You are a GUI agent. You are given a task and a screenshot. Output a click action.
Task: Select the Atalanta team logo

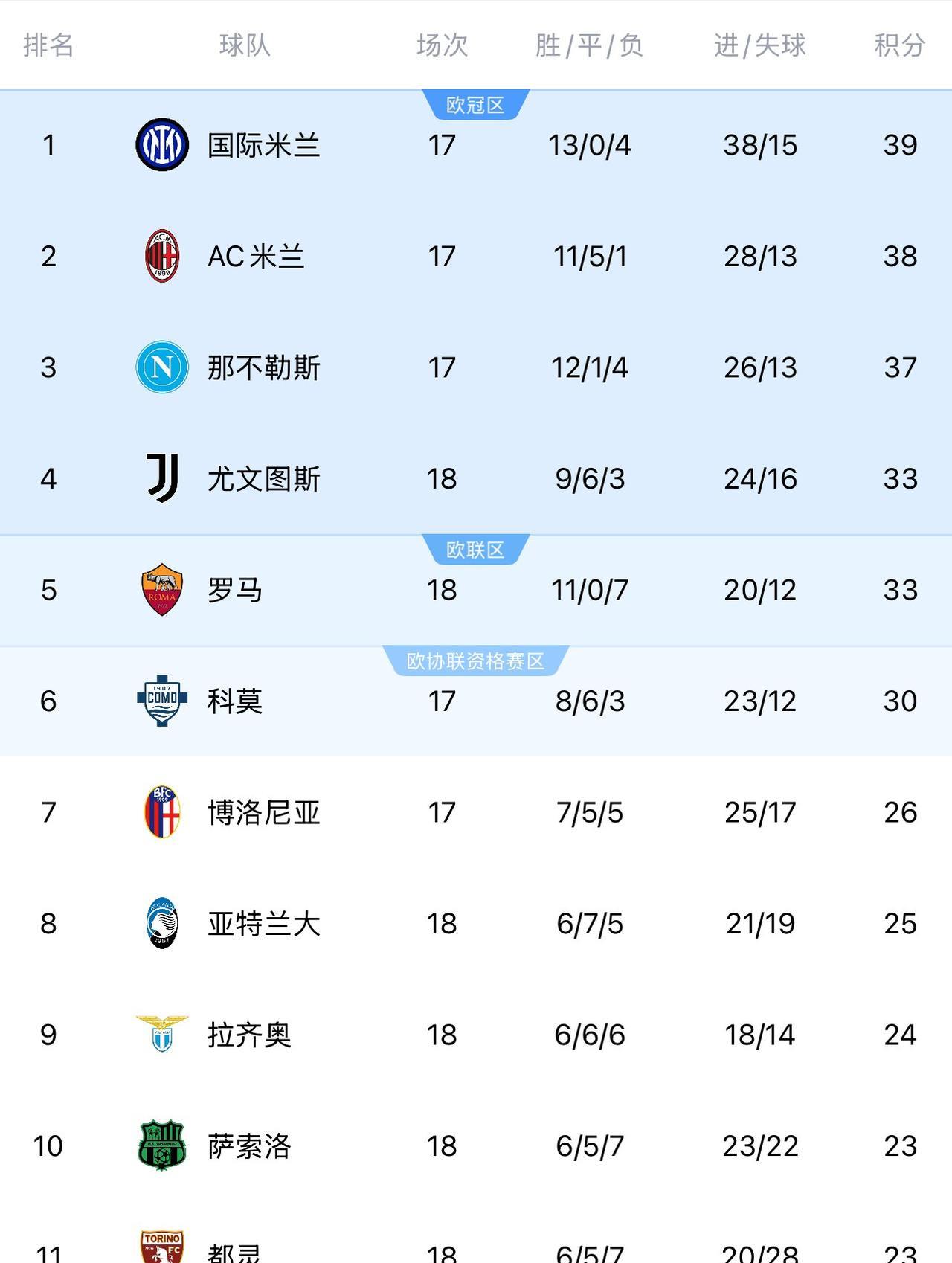[162, 923]
